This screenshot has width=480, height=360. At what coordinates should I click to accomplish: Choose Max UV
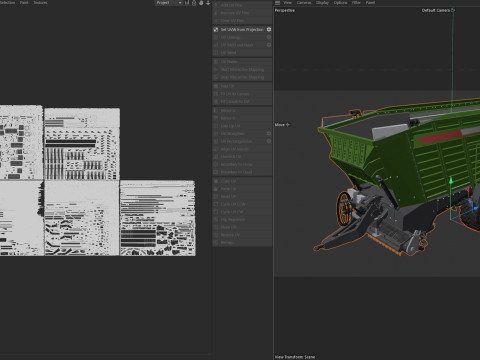tap(242, 86)
